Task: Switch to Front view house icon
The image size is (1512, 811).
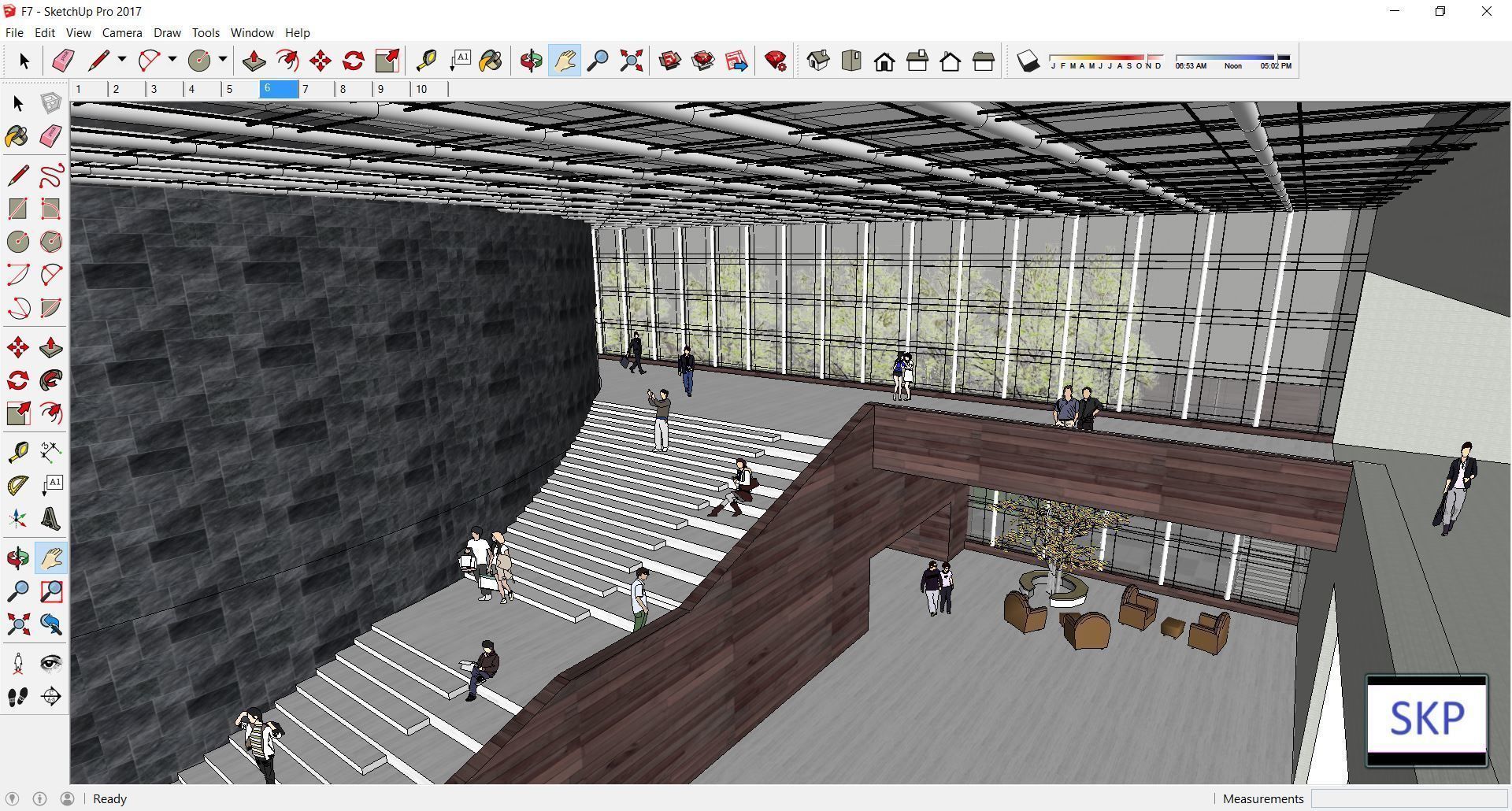Action: [x=884, y=61]
